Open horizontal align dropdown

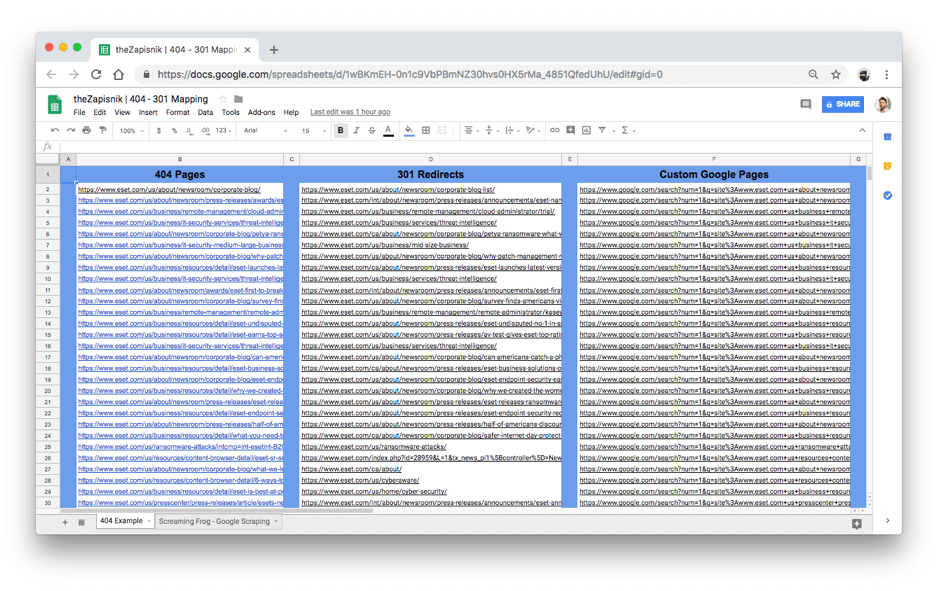471,130
